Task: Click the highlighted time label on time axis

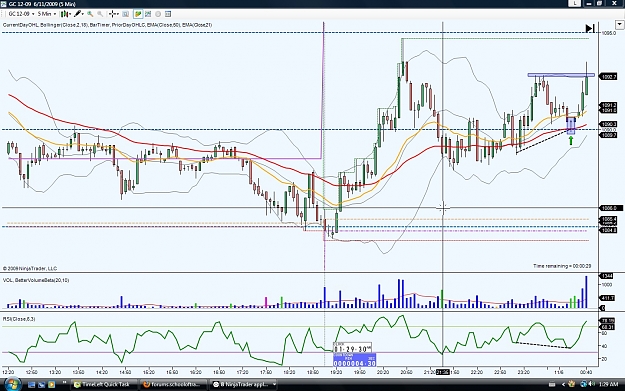Action: (442, 372)
